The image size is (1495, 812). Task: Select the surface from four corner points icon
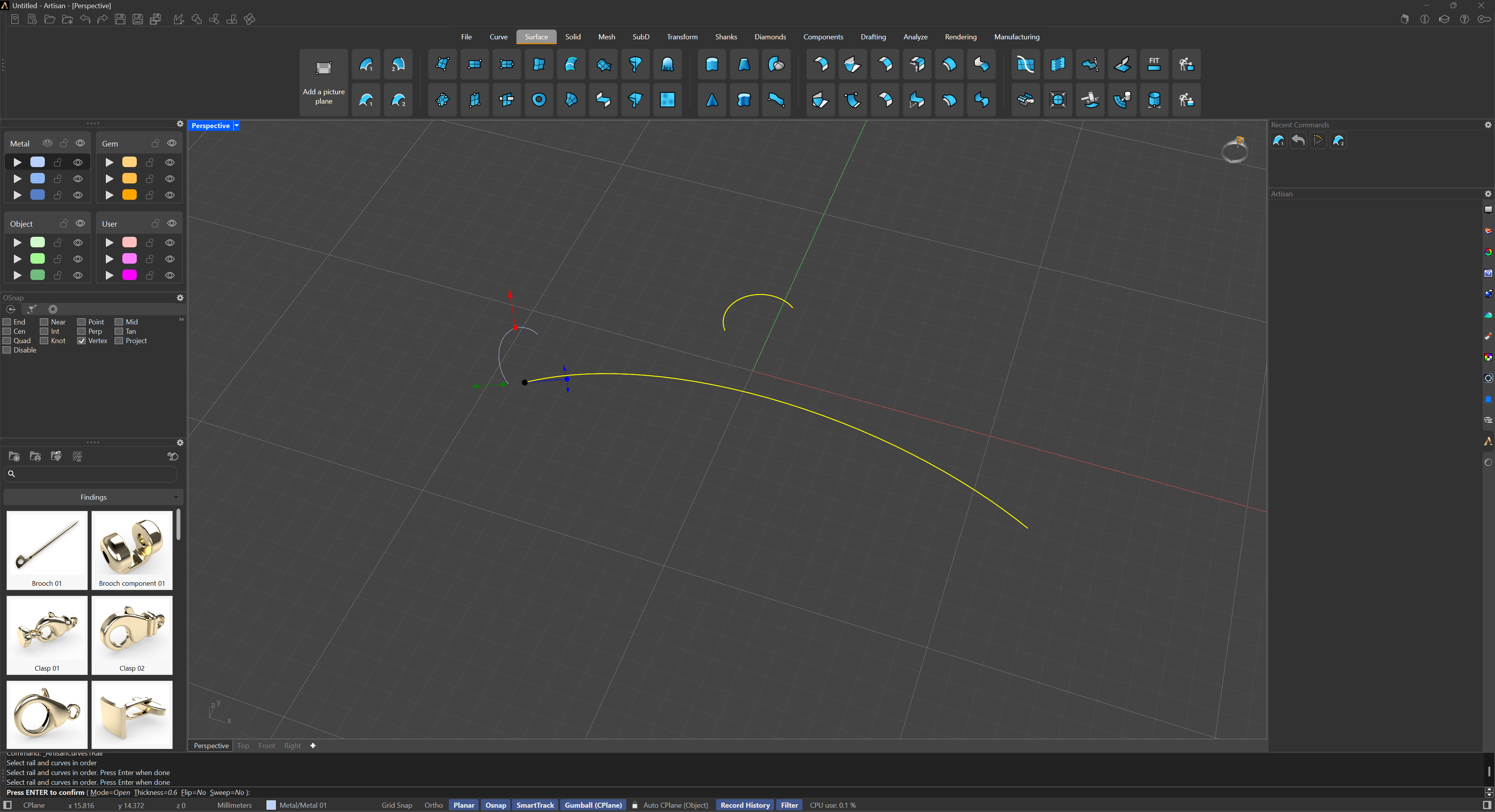click(442, 64)
